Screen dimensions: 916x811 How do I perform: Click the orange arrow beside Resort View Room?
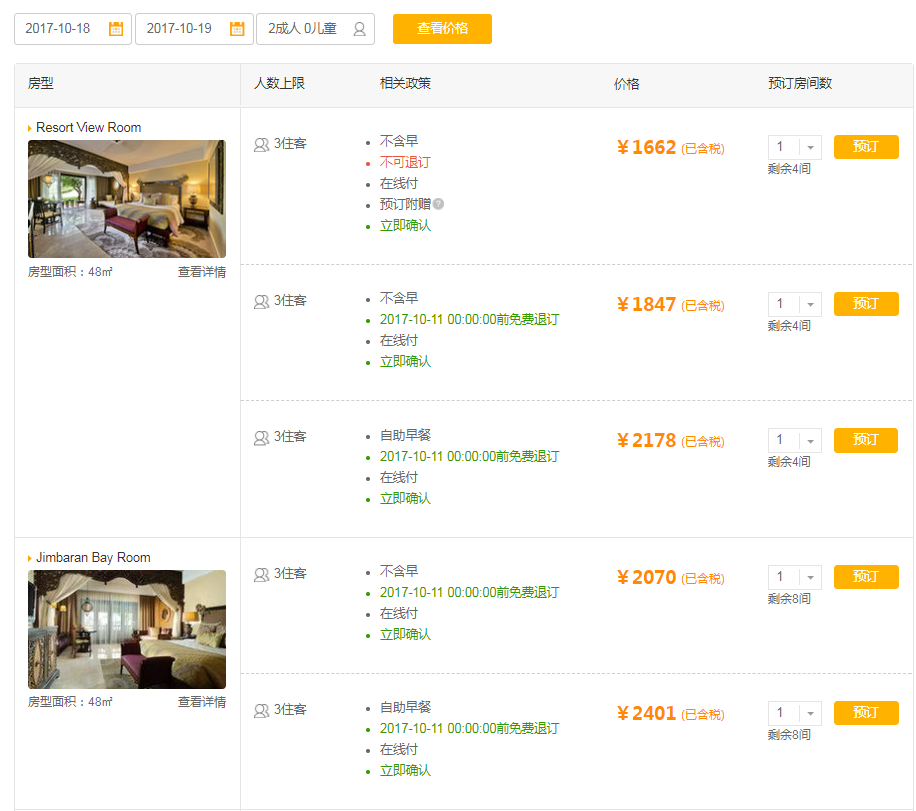pyautogui.click(x=30, y=128)
